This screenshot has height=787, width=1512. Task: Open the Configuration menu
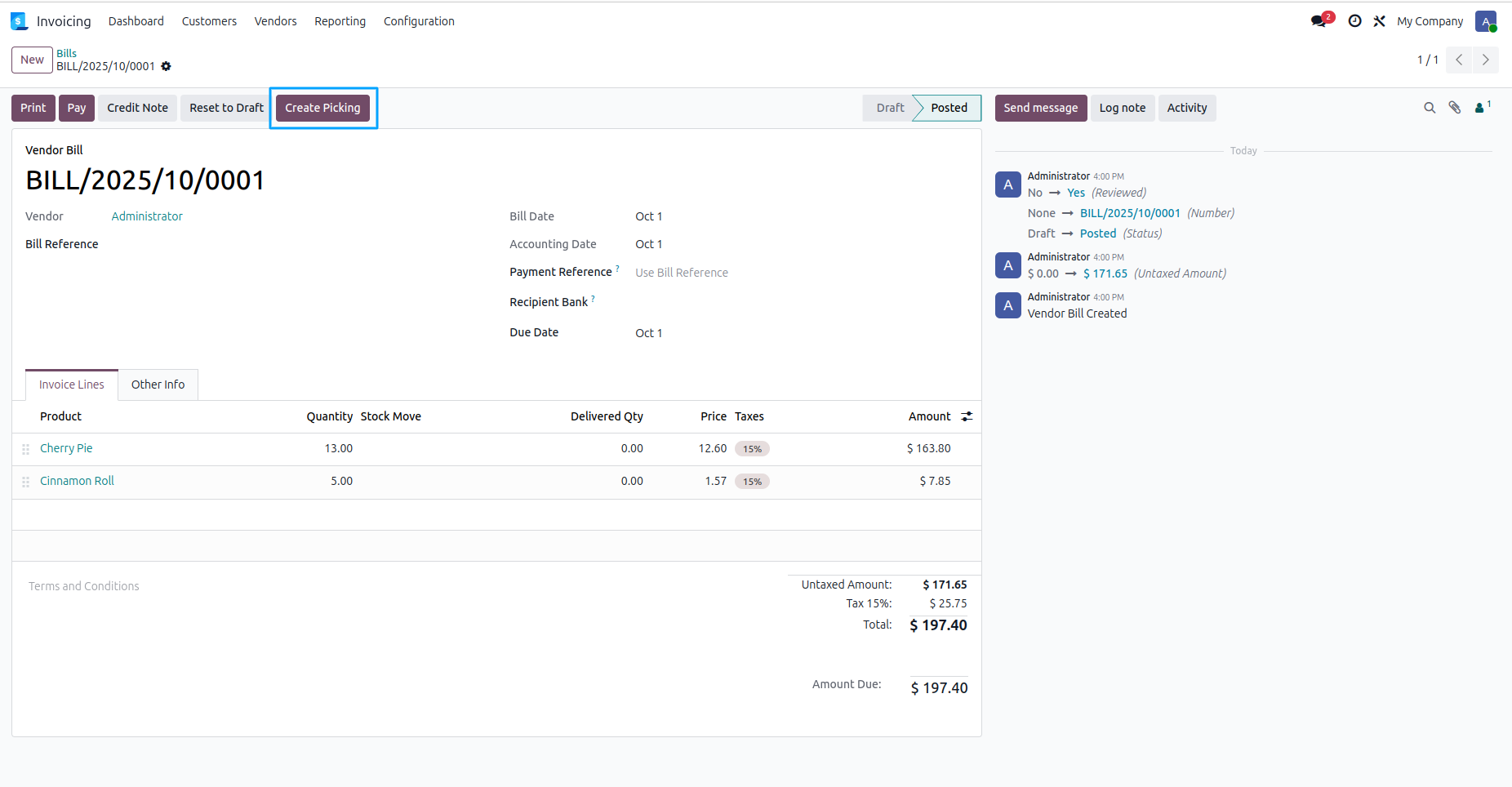(x=419, y=21)
